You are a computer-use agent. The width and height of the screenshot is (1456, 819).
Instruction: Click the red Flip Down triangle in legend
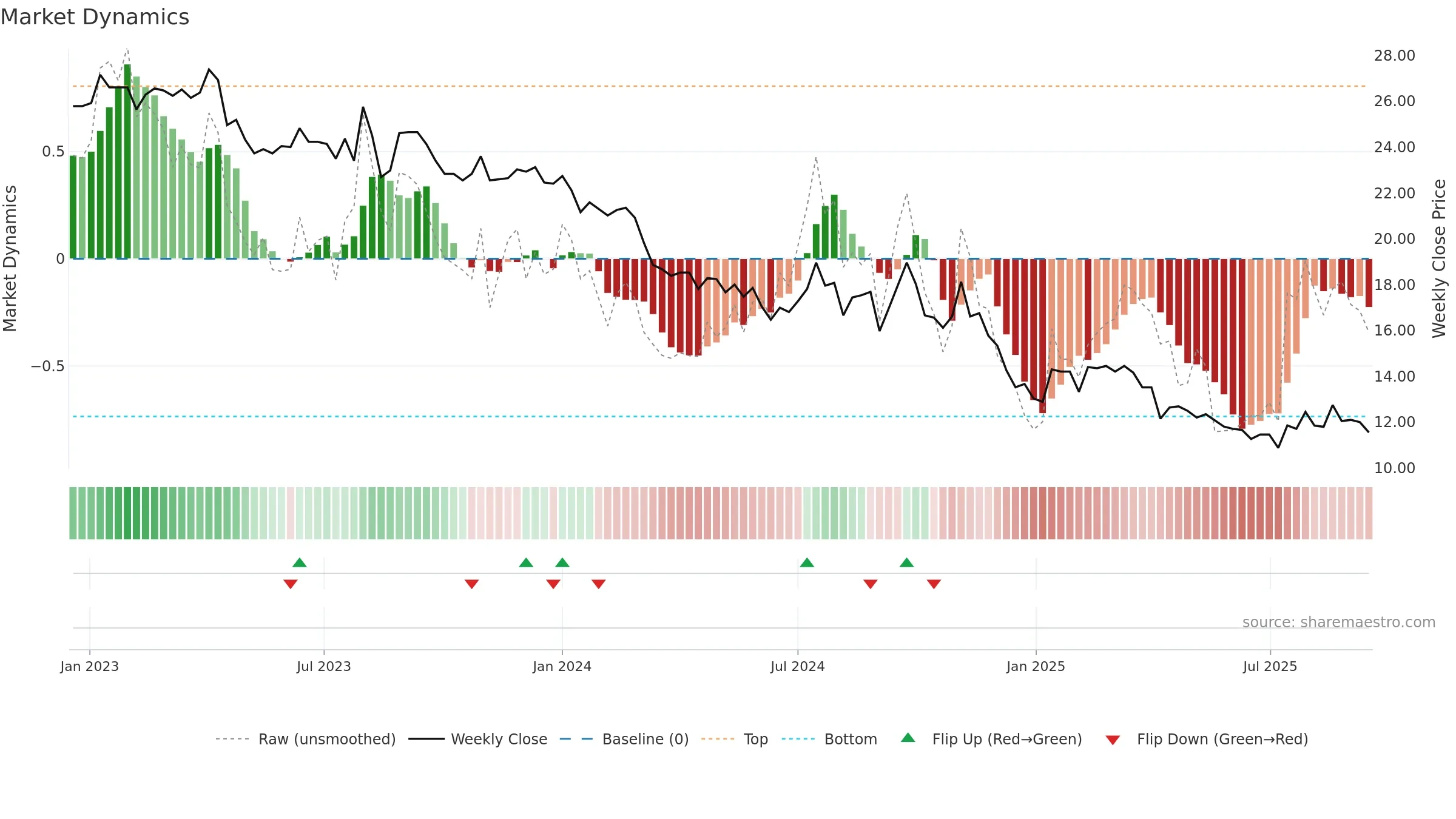(x=1113, y=740)
